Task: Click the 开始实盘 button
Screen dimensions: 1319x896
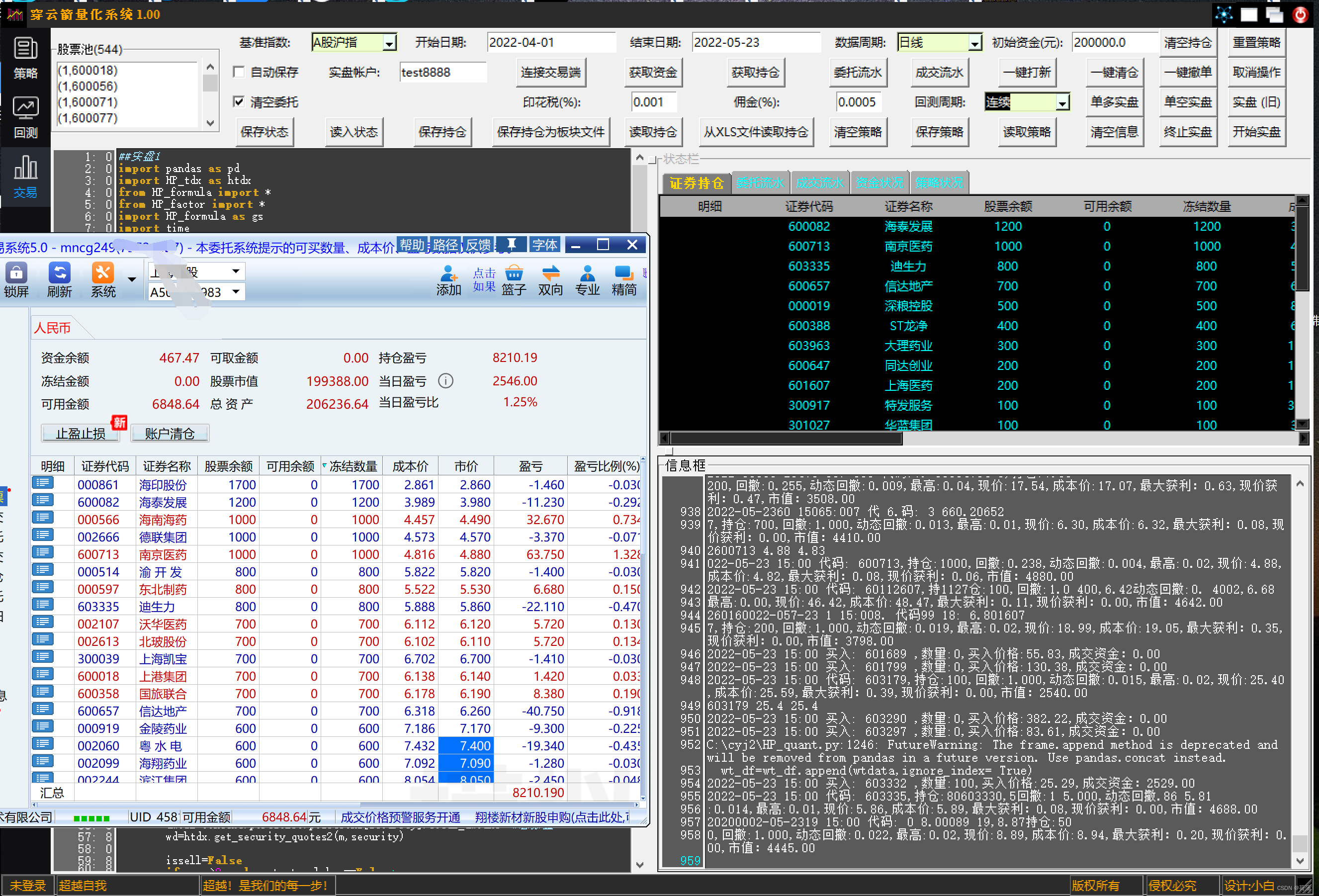Action: click(1256, 132)
